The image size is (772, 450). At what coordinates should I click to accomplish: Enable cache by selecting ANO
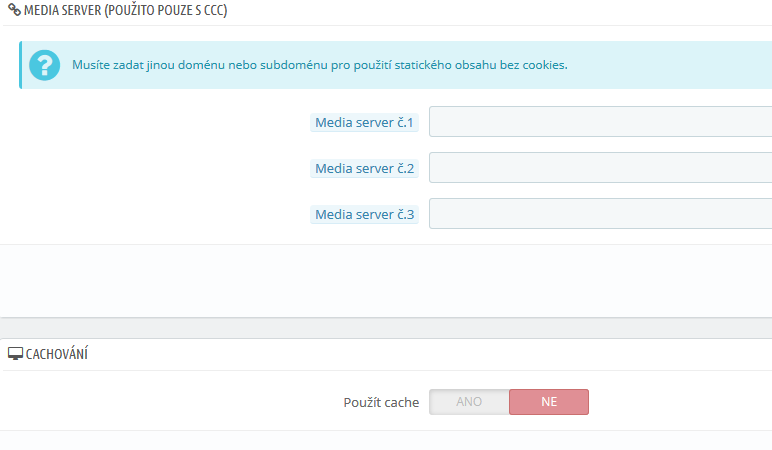click(x=469, y=402)
